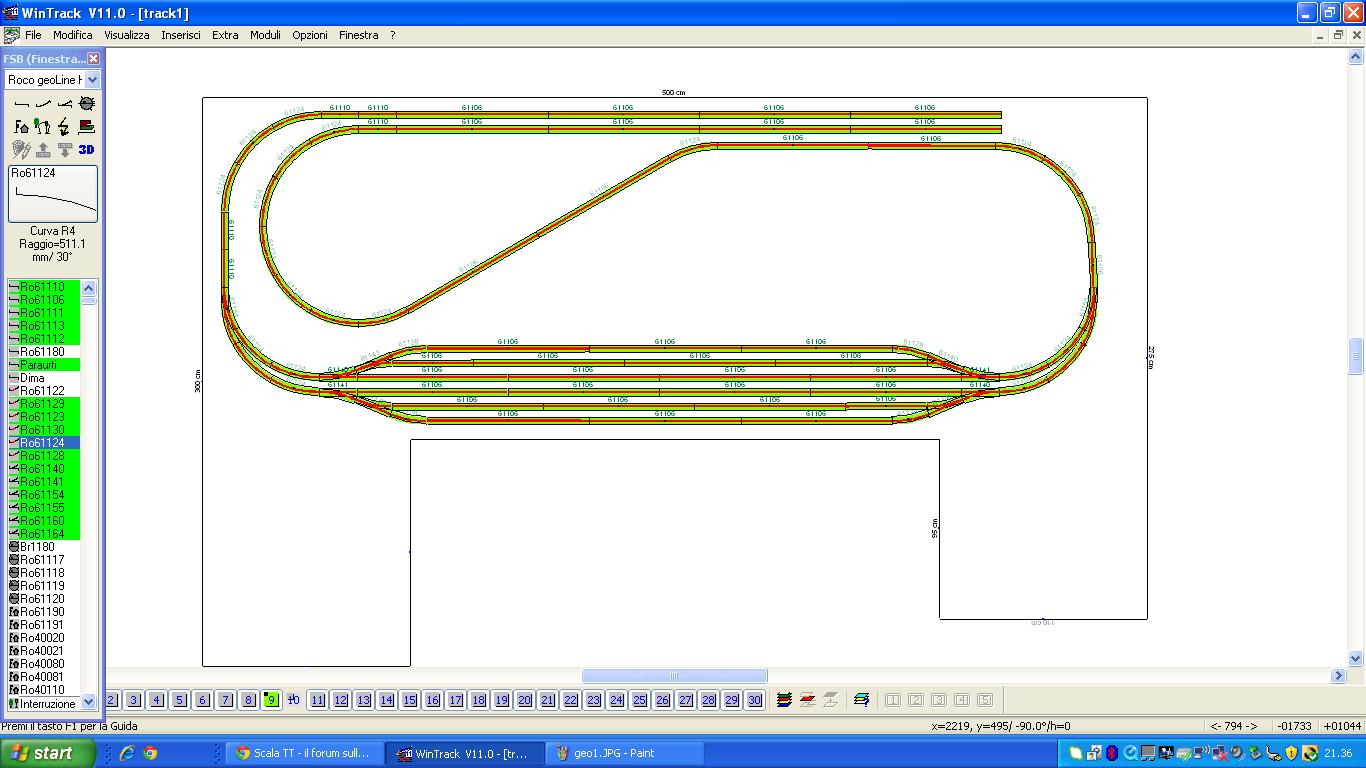
Task: Open the buildings icon with house
Action: pyautogui.click(x=21, y=126)
